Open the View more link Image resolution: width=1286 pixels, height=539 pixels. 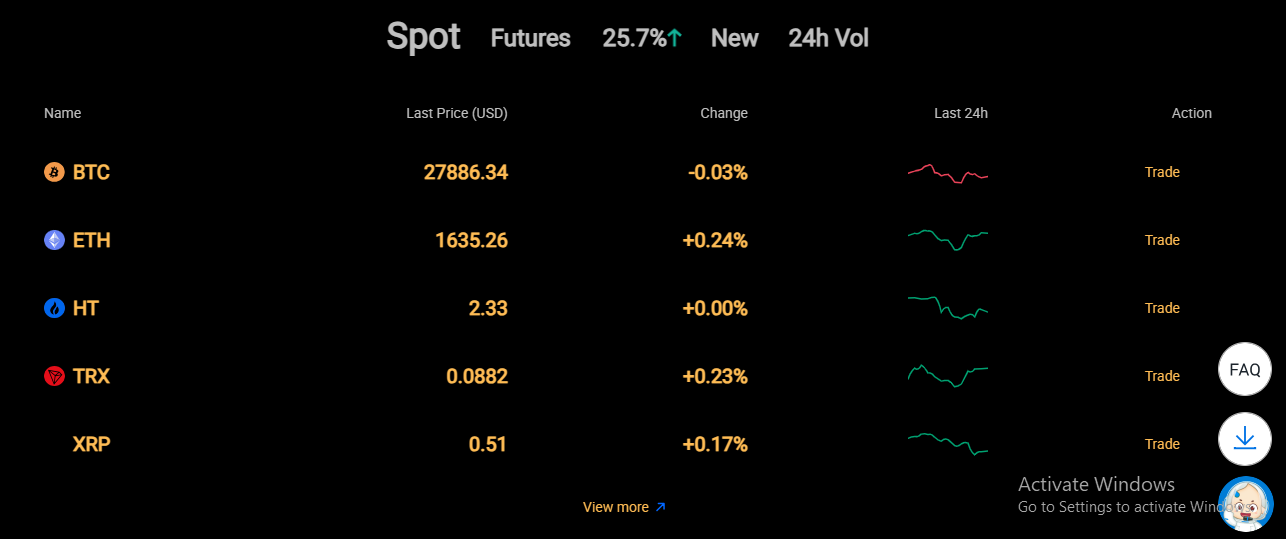(624, 507)
